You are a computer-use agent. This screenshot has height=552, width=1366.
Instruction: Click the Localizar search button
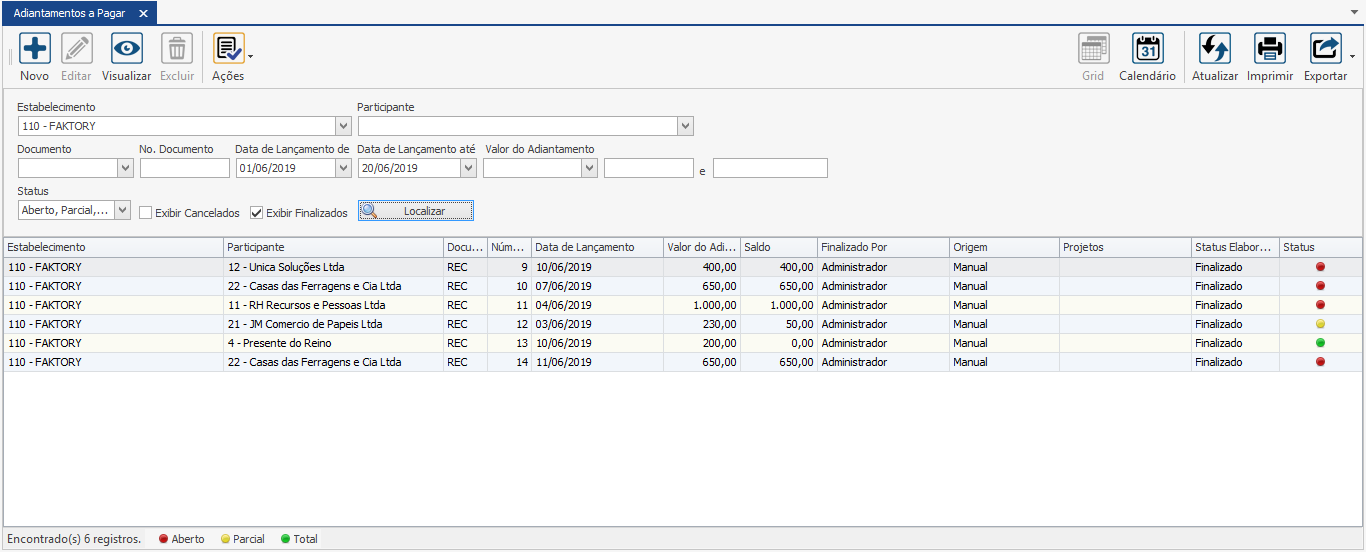click(x=416, y=211)
